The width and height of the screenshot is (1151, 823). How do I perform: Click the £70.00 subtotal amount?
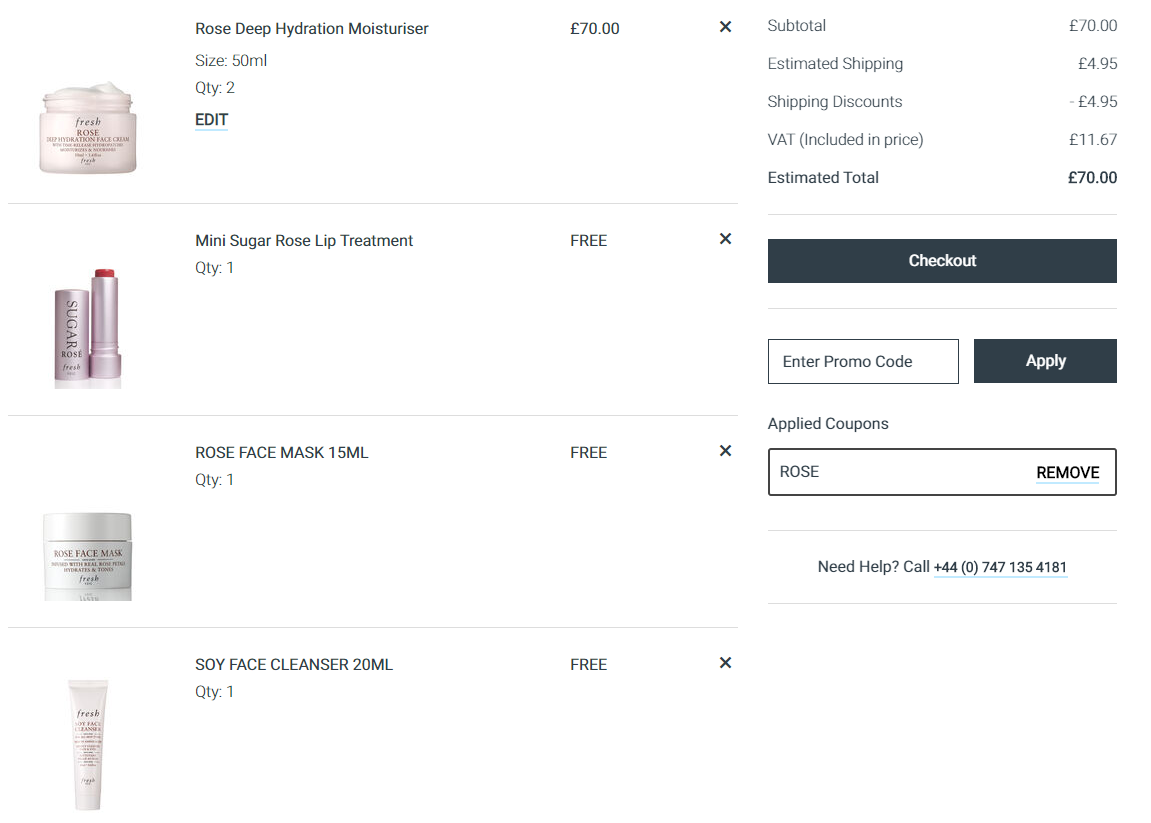tap(1093, 26)
